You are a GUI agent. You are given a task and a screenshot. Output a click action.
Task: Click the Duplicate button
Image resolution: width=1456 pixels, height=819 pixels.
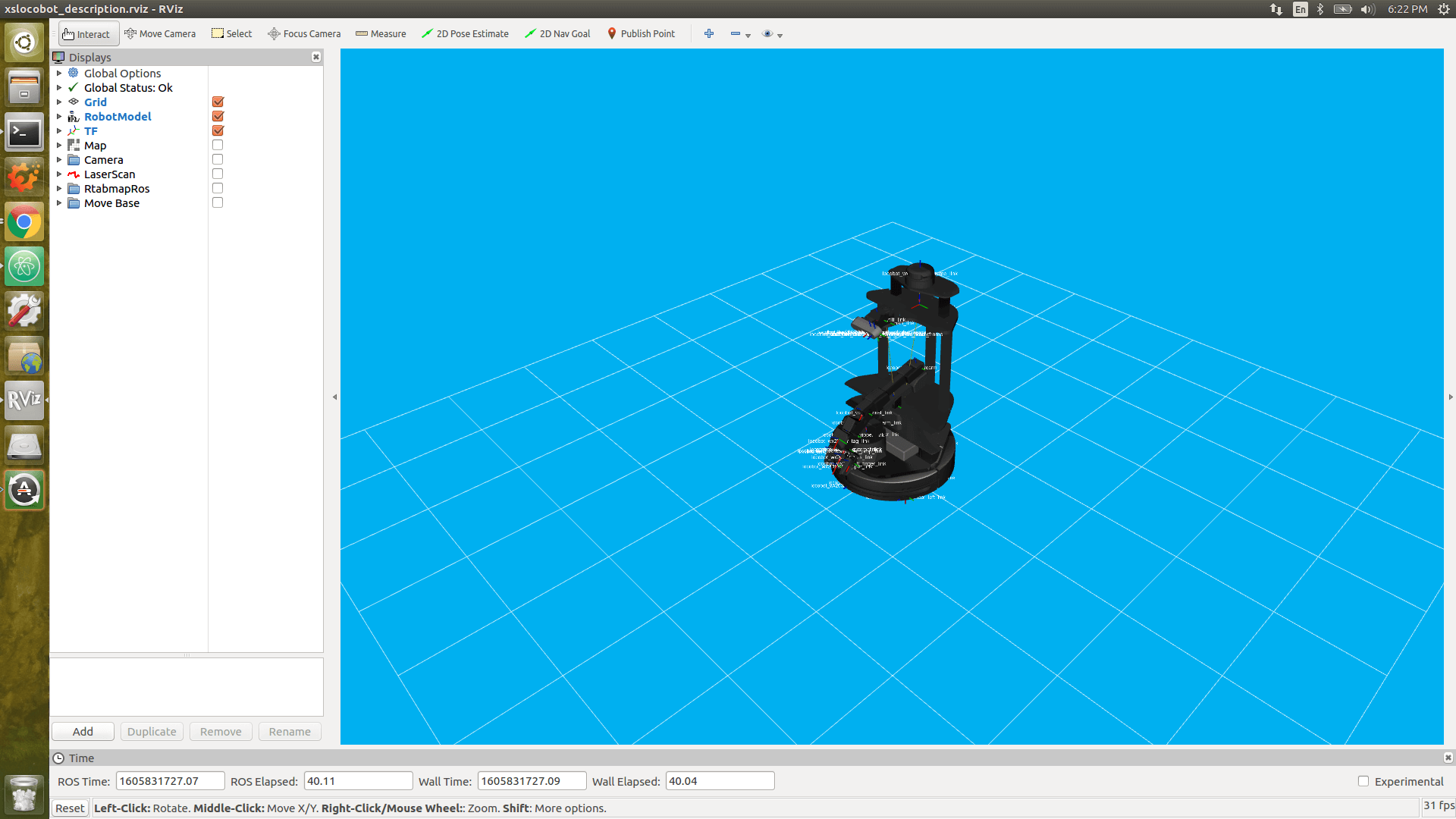click(152, 732)
